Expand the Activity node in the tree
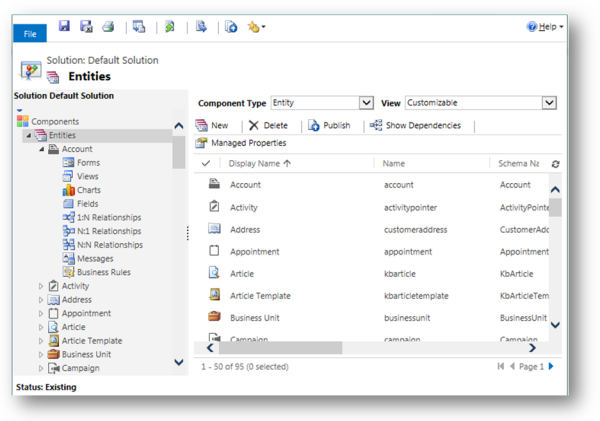 (x=41, y=286)
